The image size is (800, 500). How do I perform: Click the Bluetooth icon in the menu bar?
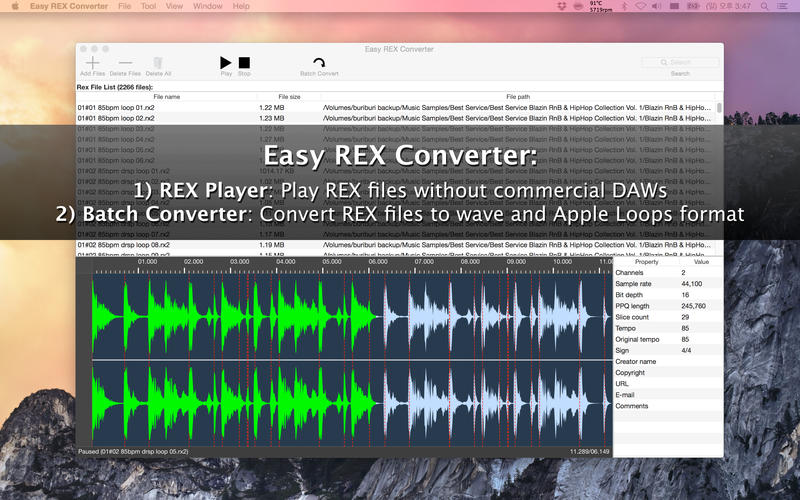pyautogui.click(x=624, y=6)
